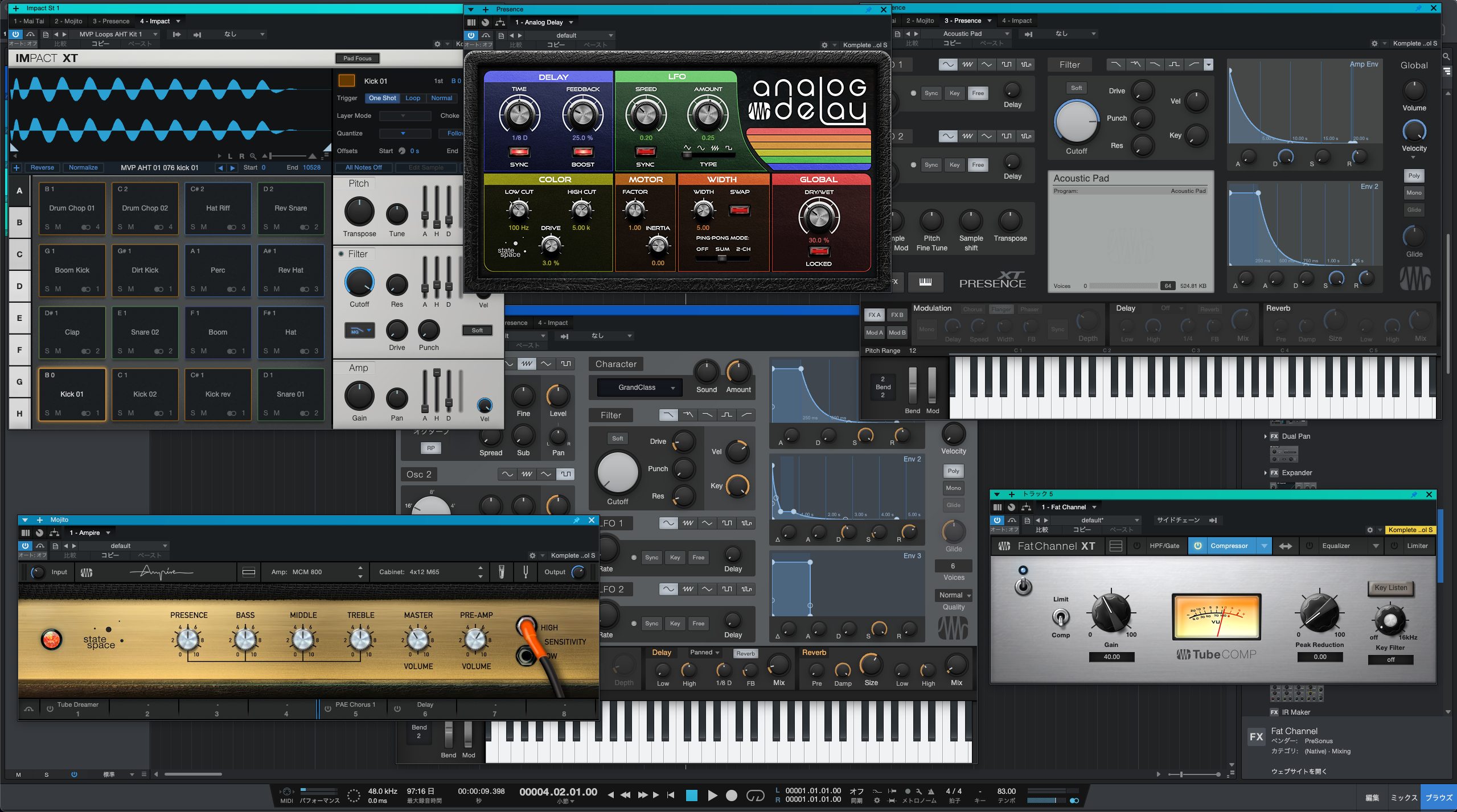Click the Pad Focus button in Impact XT

[357, 58]
